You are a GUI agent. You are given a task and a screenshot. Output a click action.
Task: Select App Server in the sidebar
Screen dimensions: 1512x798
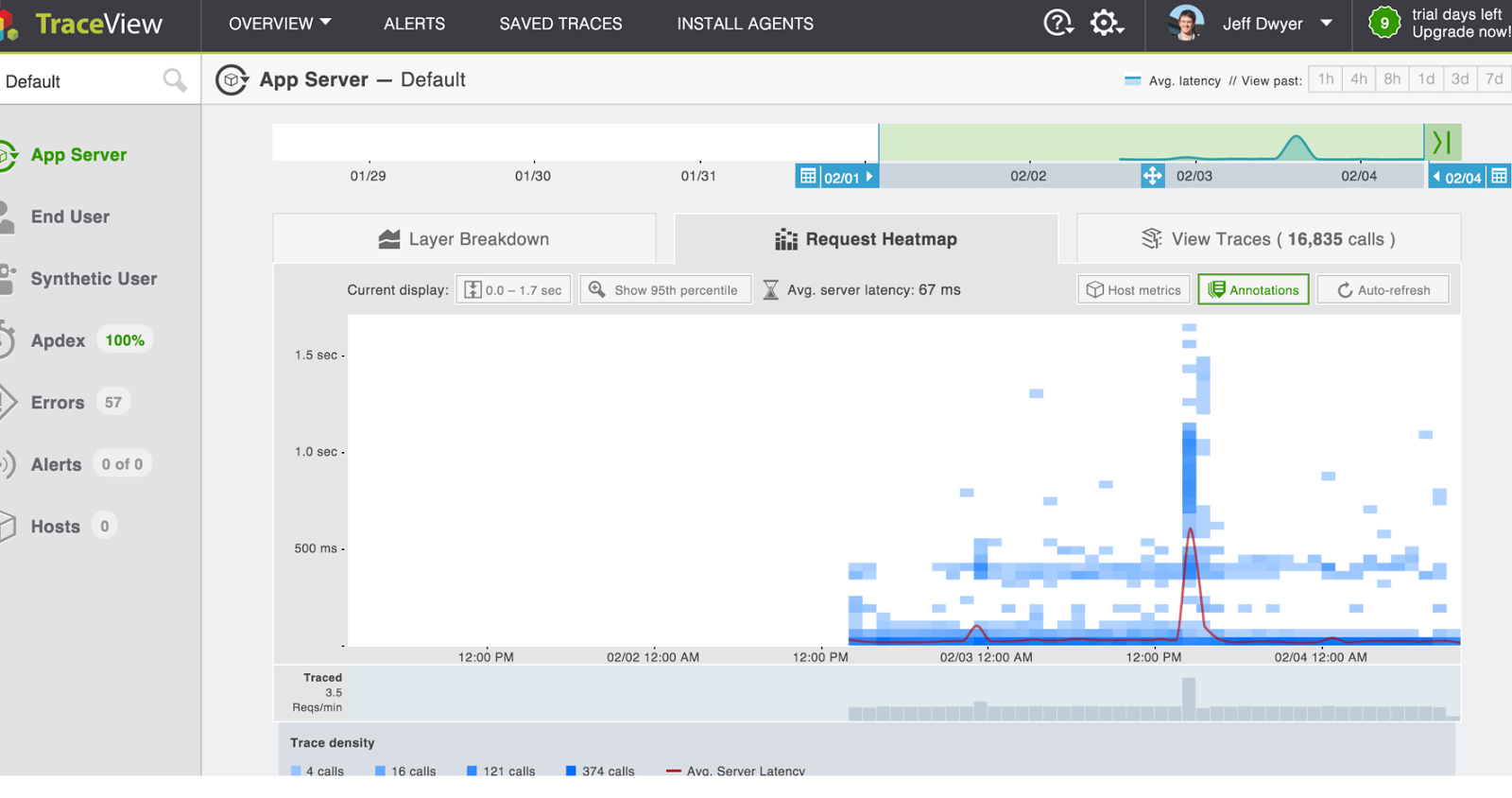click(78, 155)
